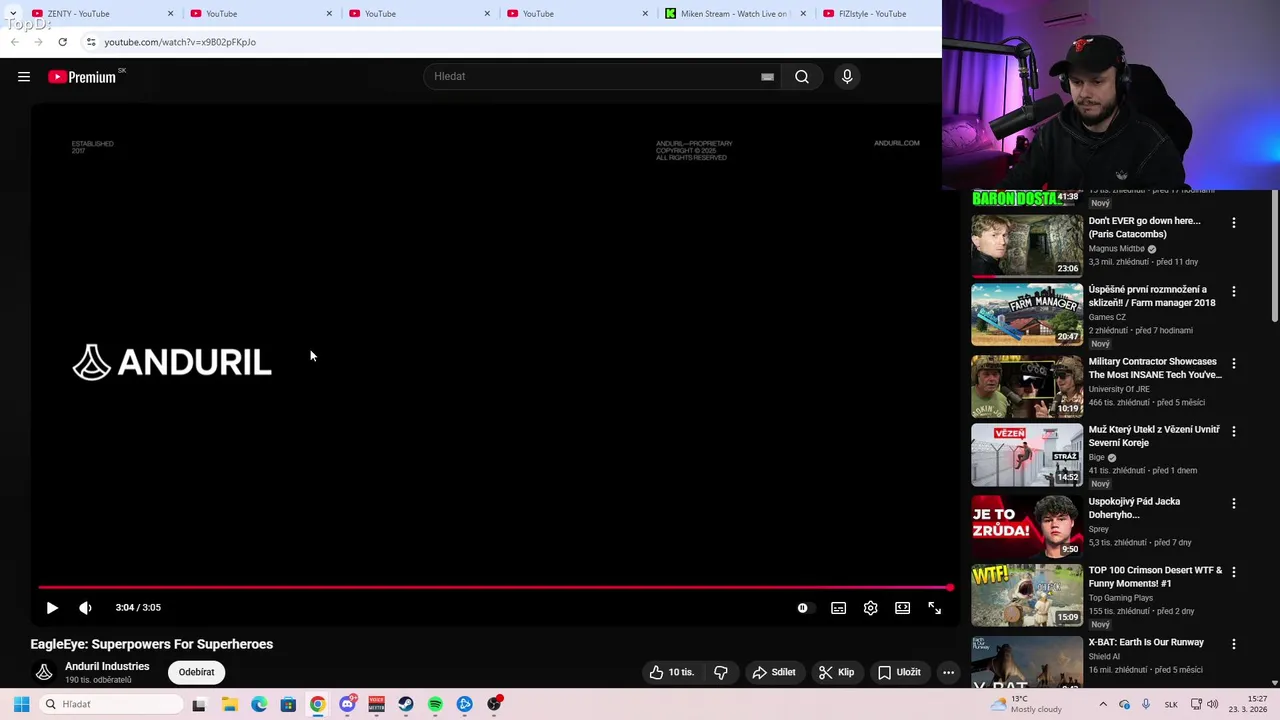Open Magnus Midtbø channel name
Viewport: 1280px width, 720px height.
tap(1117, 249)
